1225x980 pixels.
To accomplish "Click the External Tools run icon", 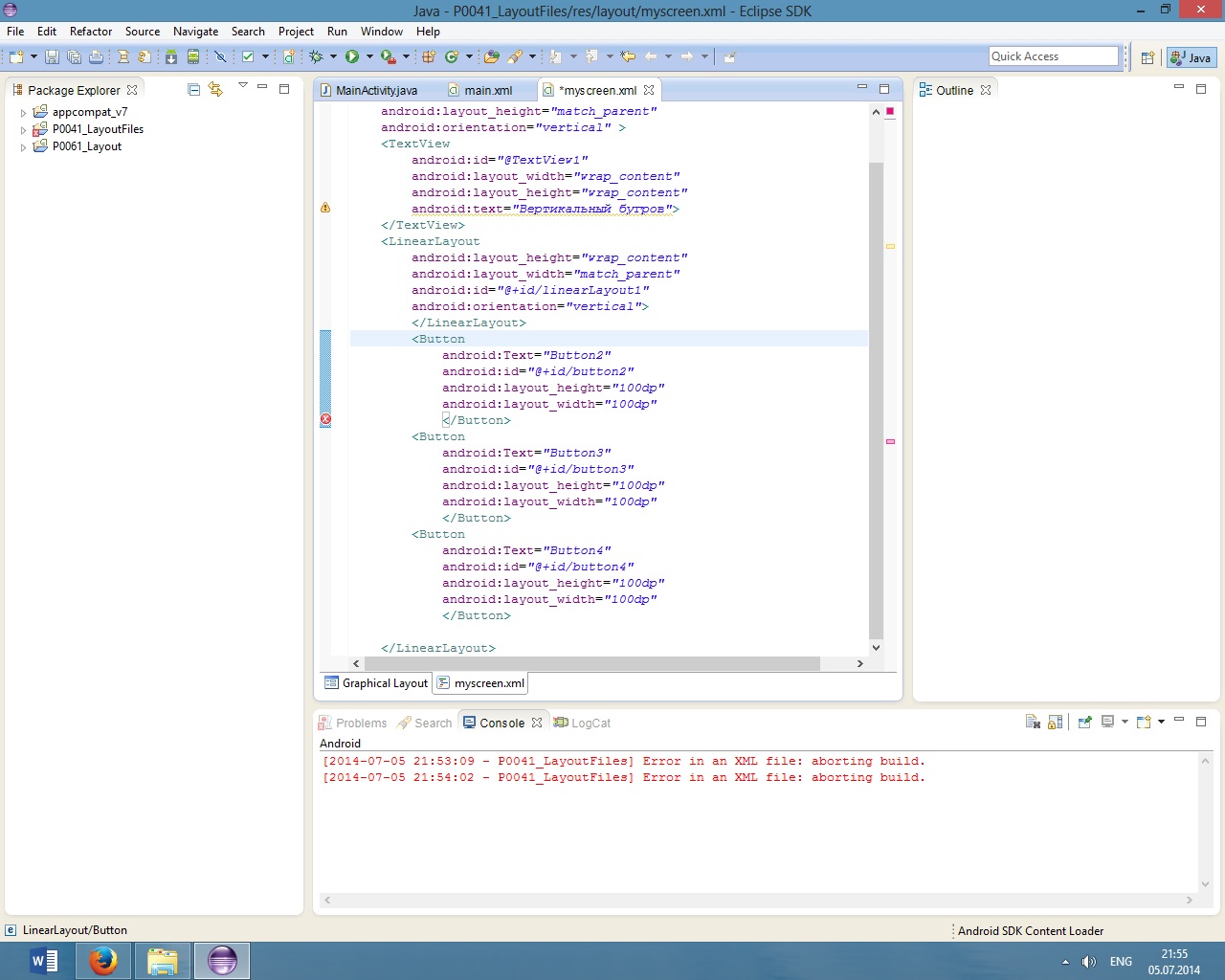I will (x=388, y=57).
